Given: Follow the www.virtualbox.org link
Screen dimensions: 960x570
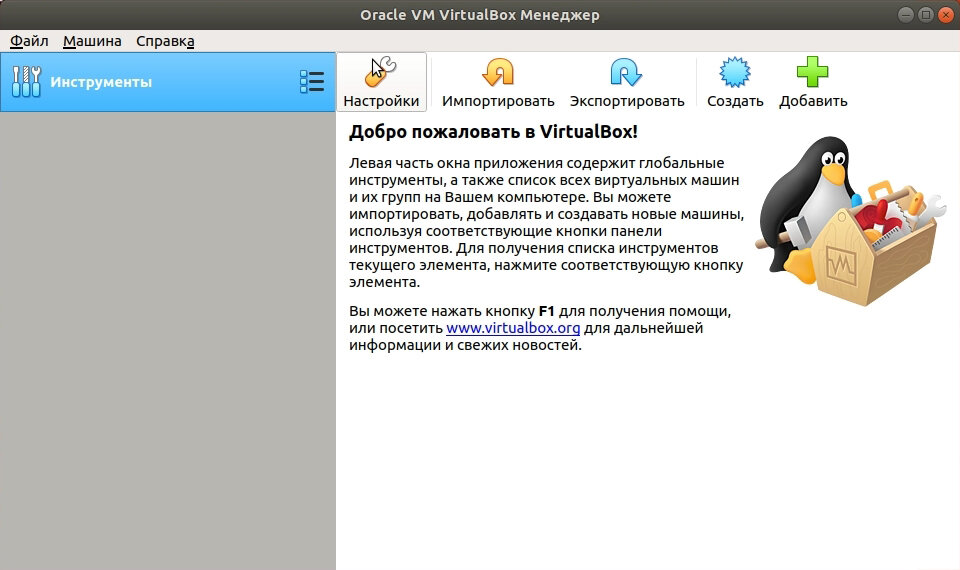Looking at the screenshot, I should (513, 328).
